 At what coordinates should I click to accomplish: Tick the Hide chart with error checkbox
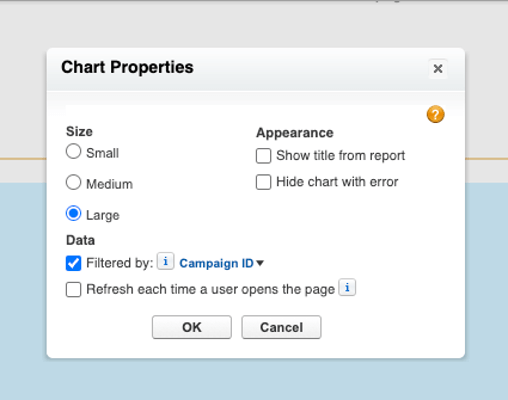(x=263, y=182)
